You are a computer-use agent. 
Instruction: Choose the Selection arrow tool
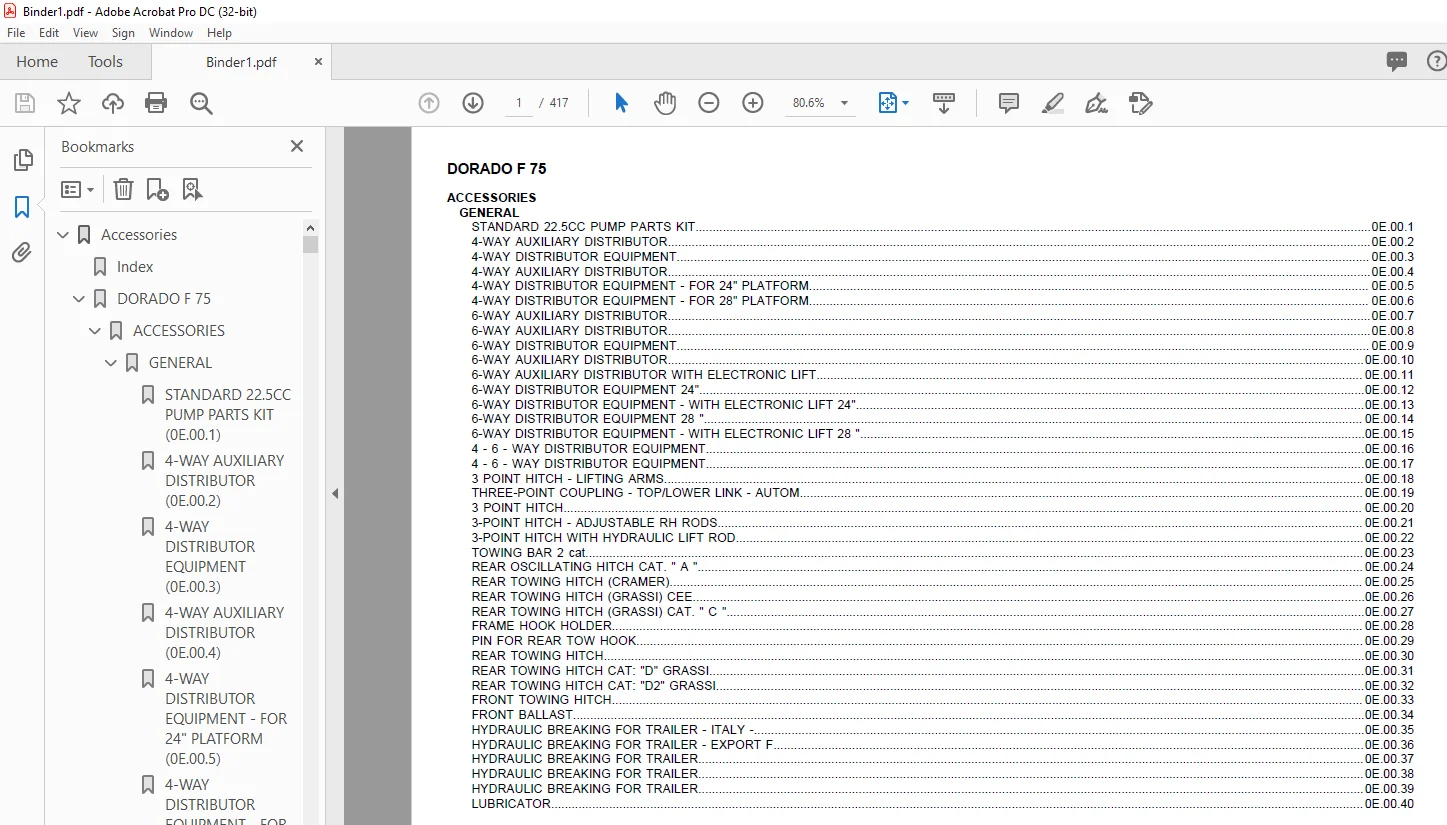pos(621,103)
